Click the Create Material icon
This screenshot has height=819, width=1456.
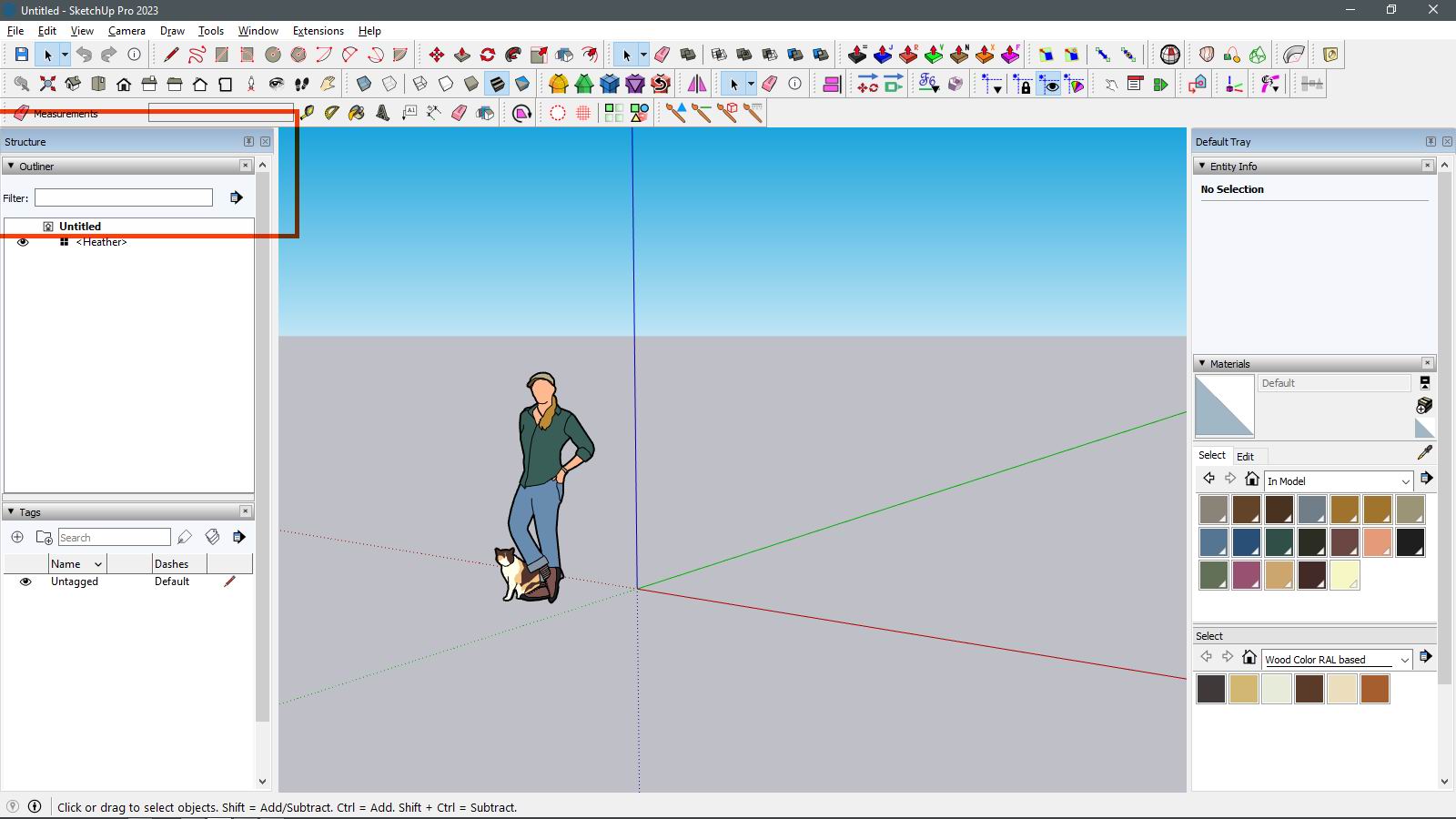click(1425, 405)
